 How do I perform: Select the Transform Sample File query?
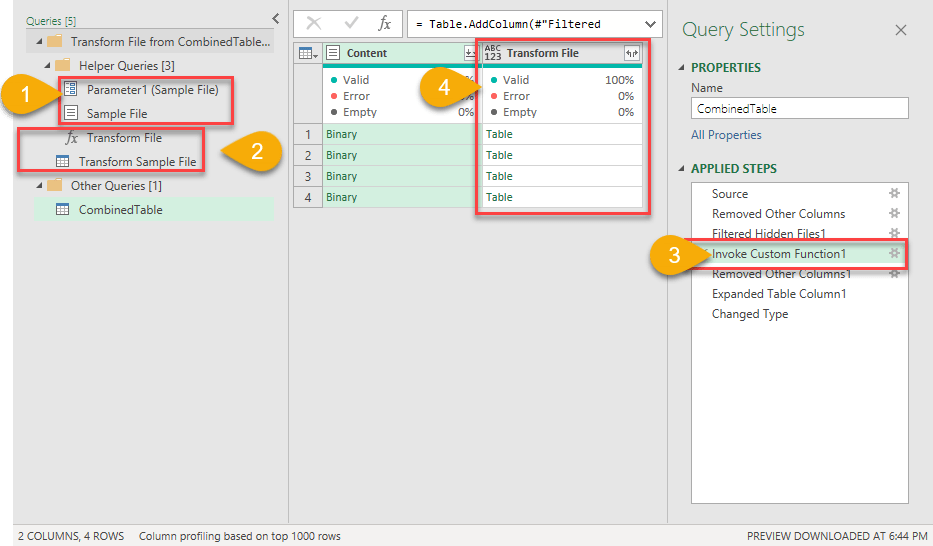[x=137, y=161]
